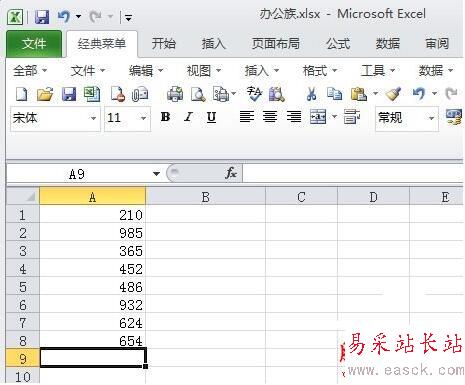Open the Quick Access undo history arrow
This screenshot has width=465, height=385.
click(x=79, y=16)
